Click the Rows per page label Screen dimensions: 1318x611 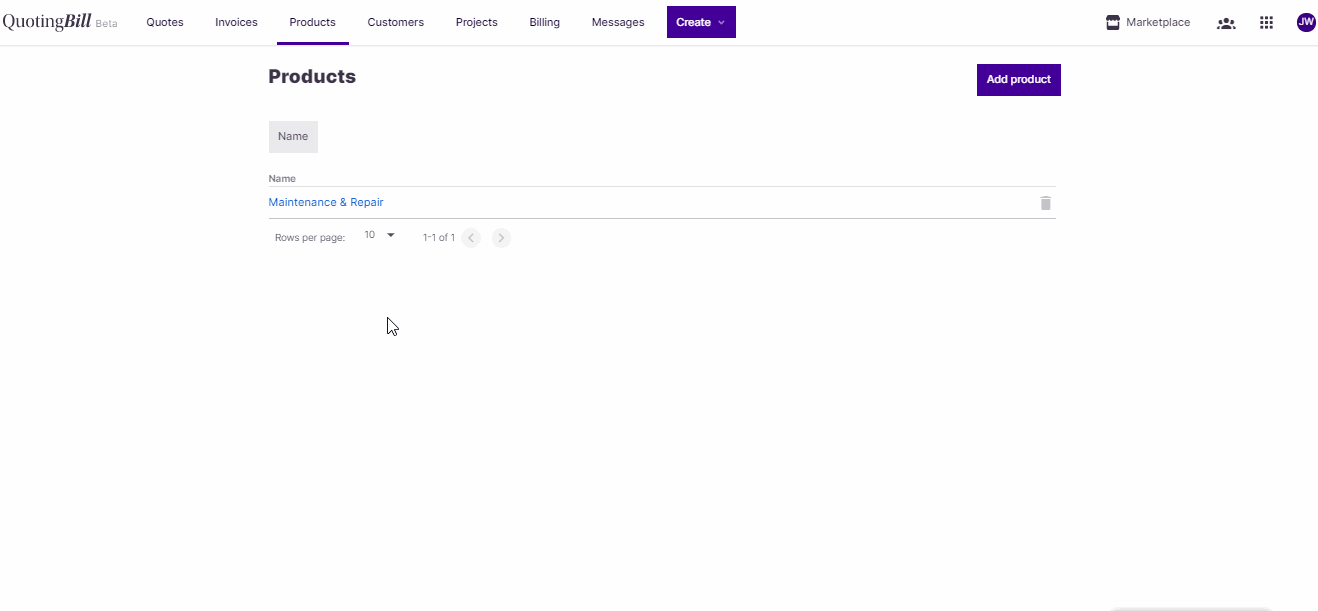click(310, 238)
